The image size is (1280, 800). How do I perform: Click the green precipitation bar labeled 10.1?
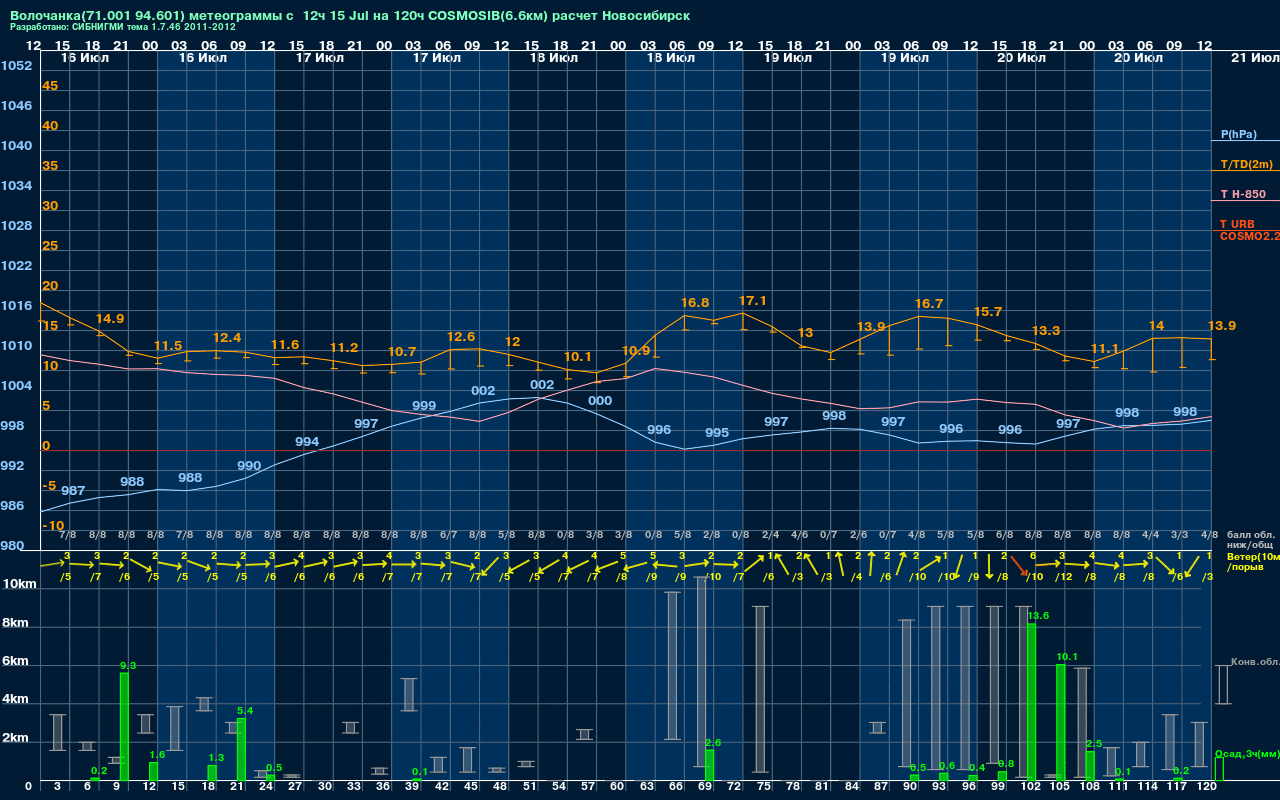[1061, 723]
